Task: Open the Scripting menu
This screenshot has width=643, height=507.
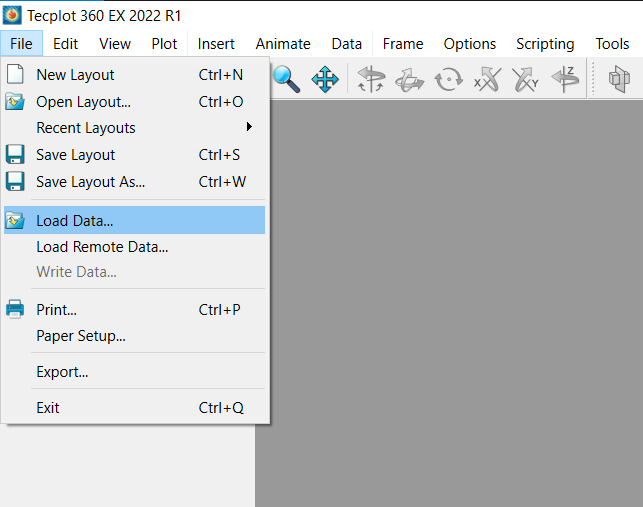Action: point(545,43)
